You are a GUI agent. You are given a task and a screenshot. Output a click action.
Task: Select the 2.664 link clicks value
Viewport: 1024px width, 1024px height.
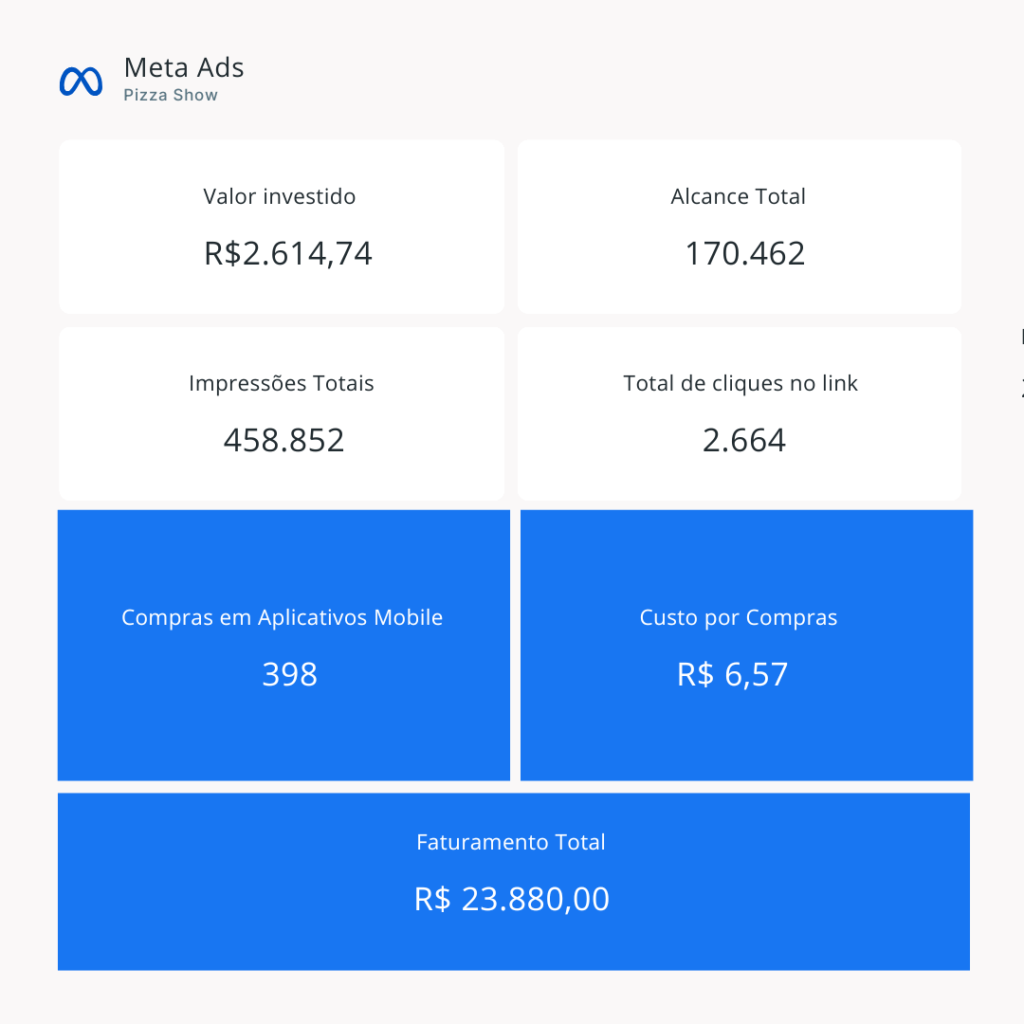click(744, 440)
